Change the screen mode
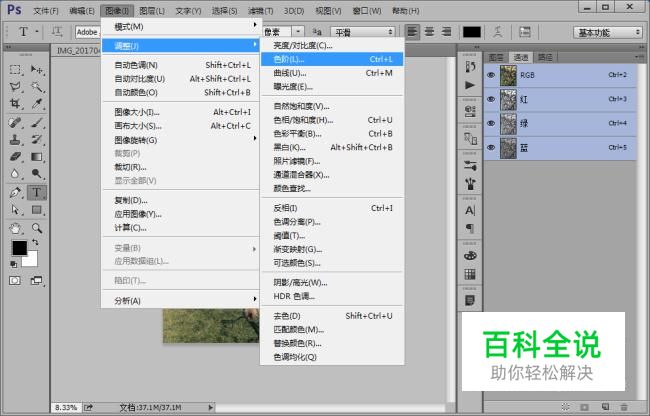Image resolution: width=650 pixels, height=416 pixels. pos(37,281)
